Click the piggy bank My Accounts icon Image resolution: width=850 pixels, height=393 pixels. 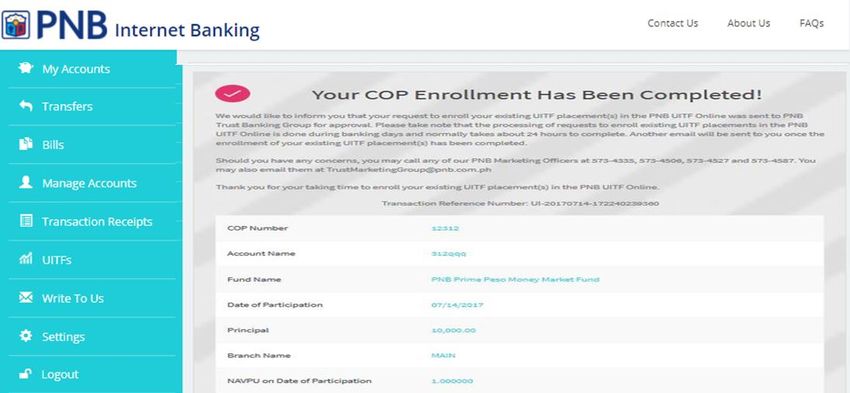pos(25,68)
